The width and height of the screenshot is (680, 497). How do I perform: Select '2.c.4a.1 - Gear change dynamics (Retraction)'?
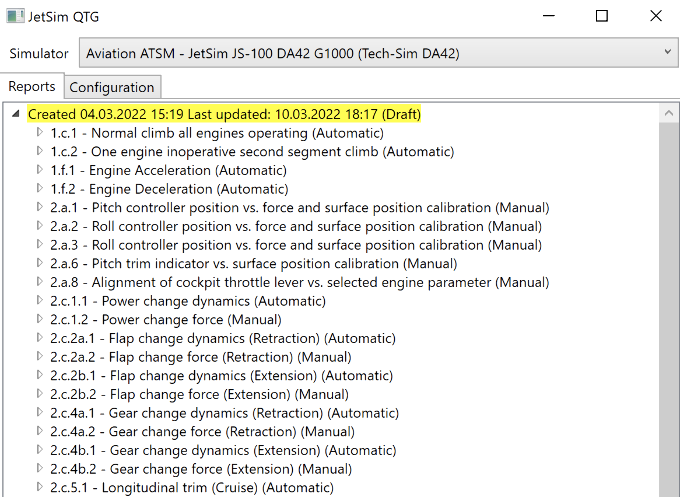(x=224, y=413)
